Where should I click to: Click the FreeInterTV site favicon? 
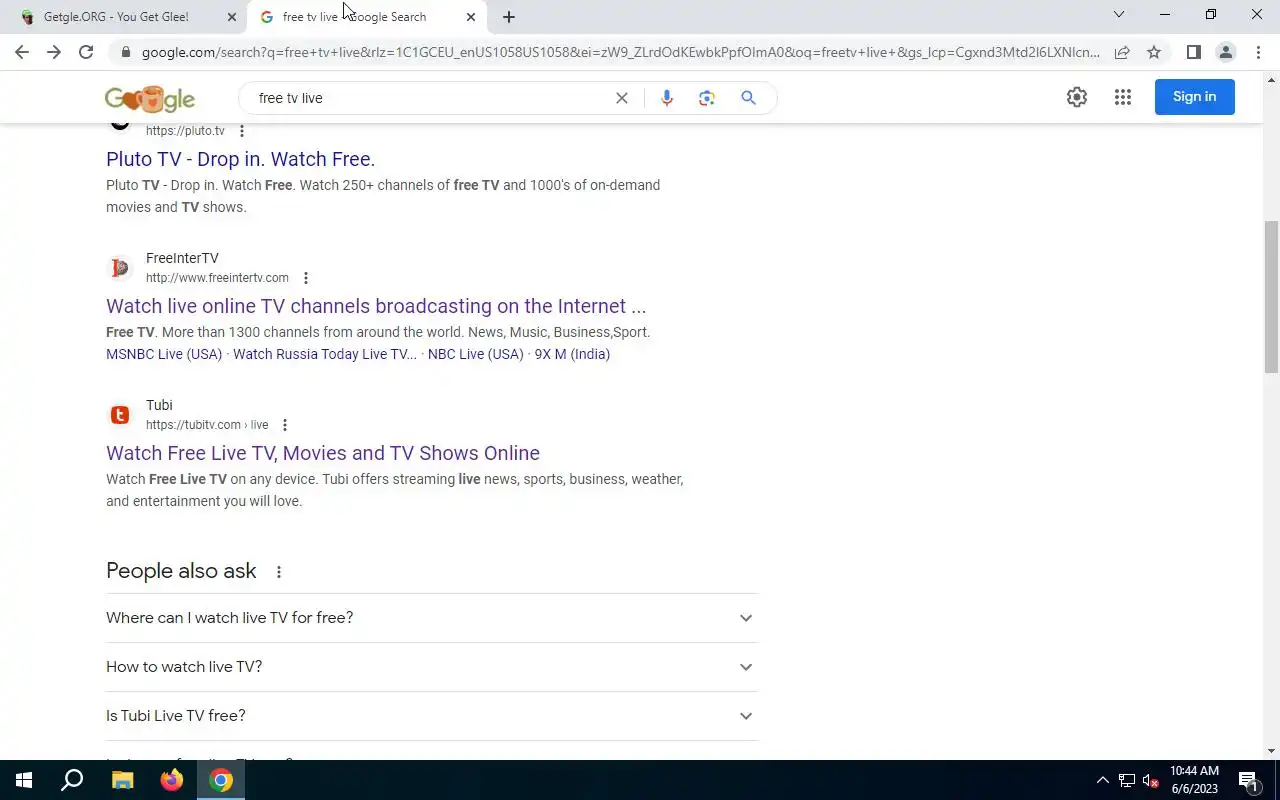pos(120,267)
